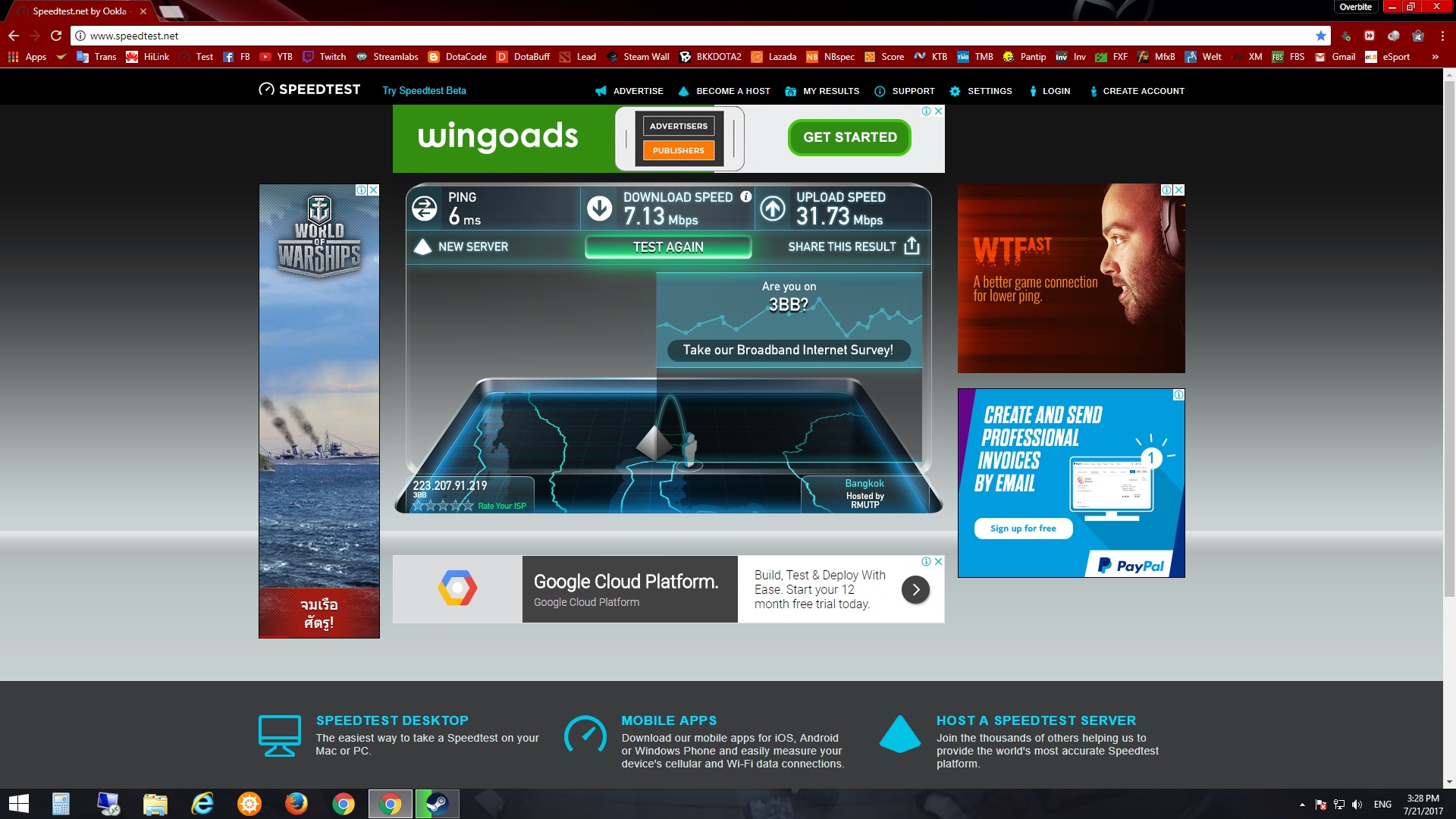The width and height of the screenshot is (1456, 819).
Task: Close the World of Warships ad
Action: tap(373, 190)
